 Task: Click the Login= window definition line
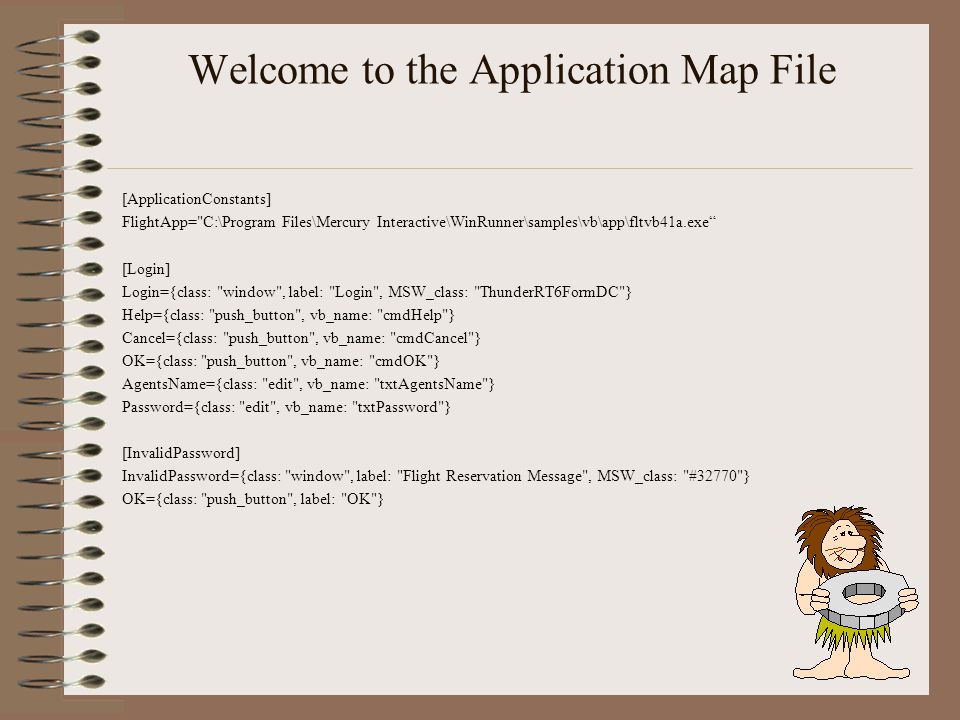coord(377,293)
